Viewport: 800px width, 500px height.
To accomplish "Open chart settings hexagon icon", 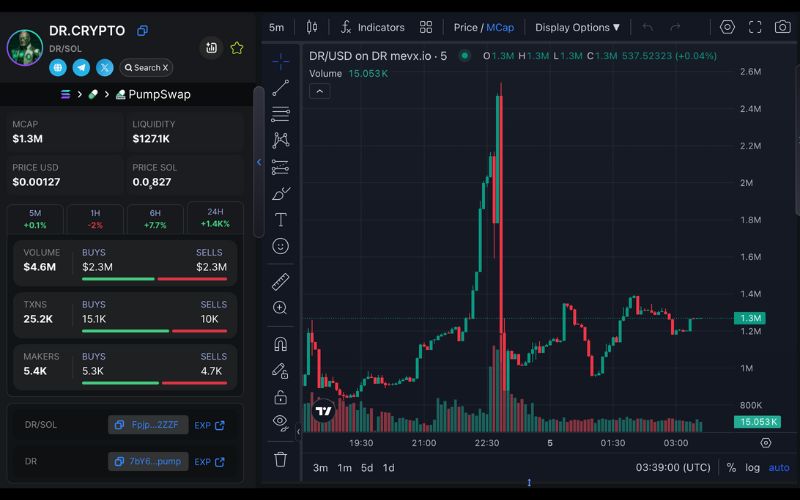I will (728, 27).
